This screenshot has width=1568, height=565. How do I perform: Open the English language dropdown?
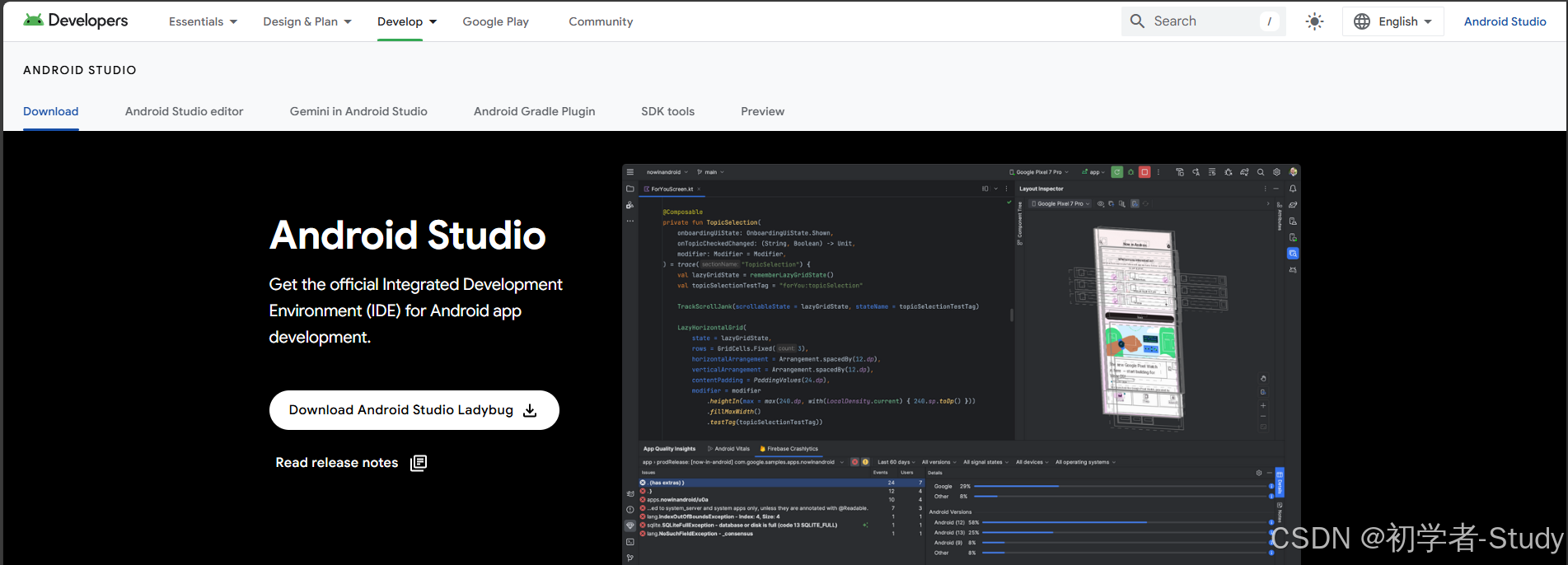click(x=1393, y=21)
